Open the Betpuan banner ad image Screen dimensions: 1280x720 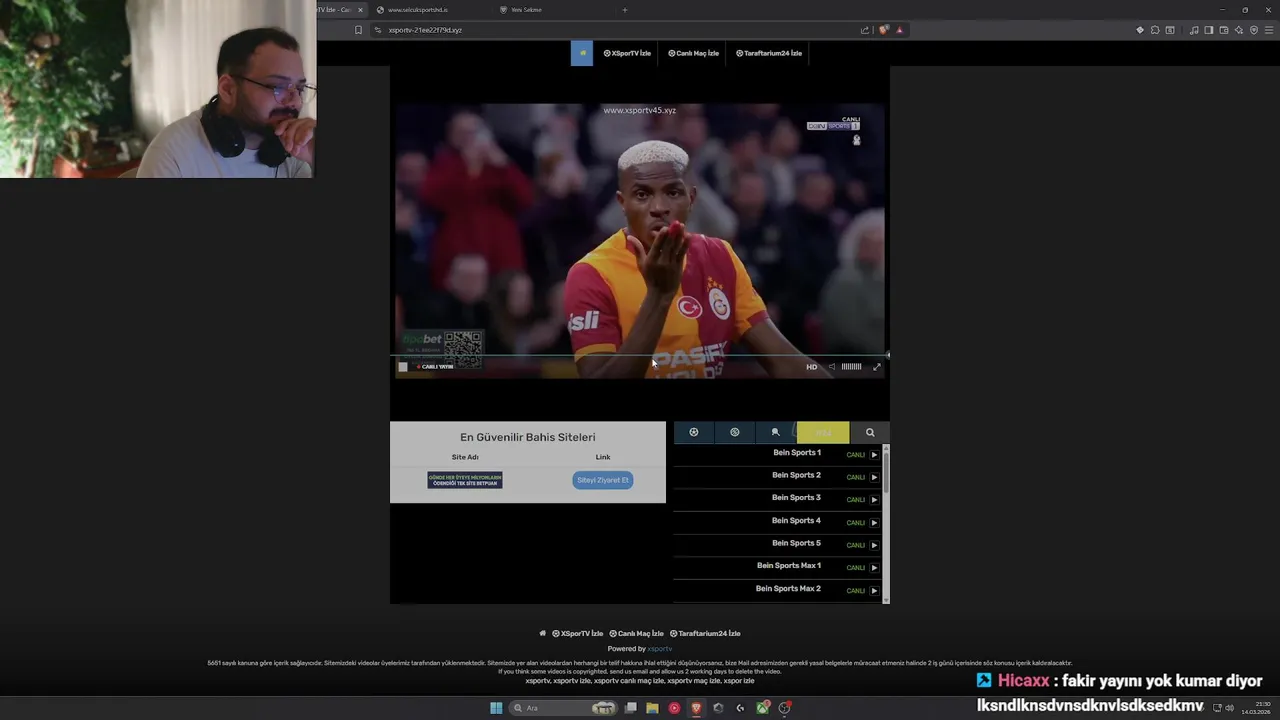[465, 480]
